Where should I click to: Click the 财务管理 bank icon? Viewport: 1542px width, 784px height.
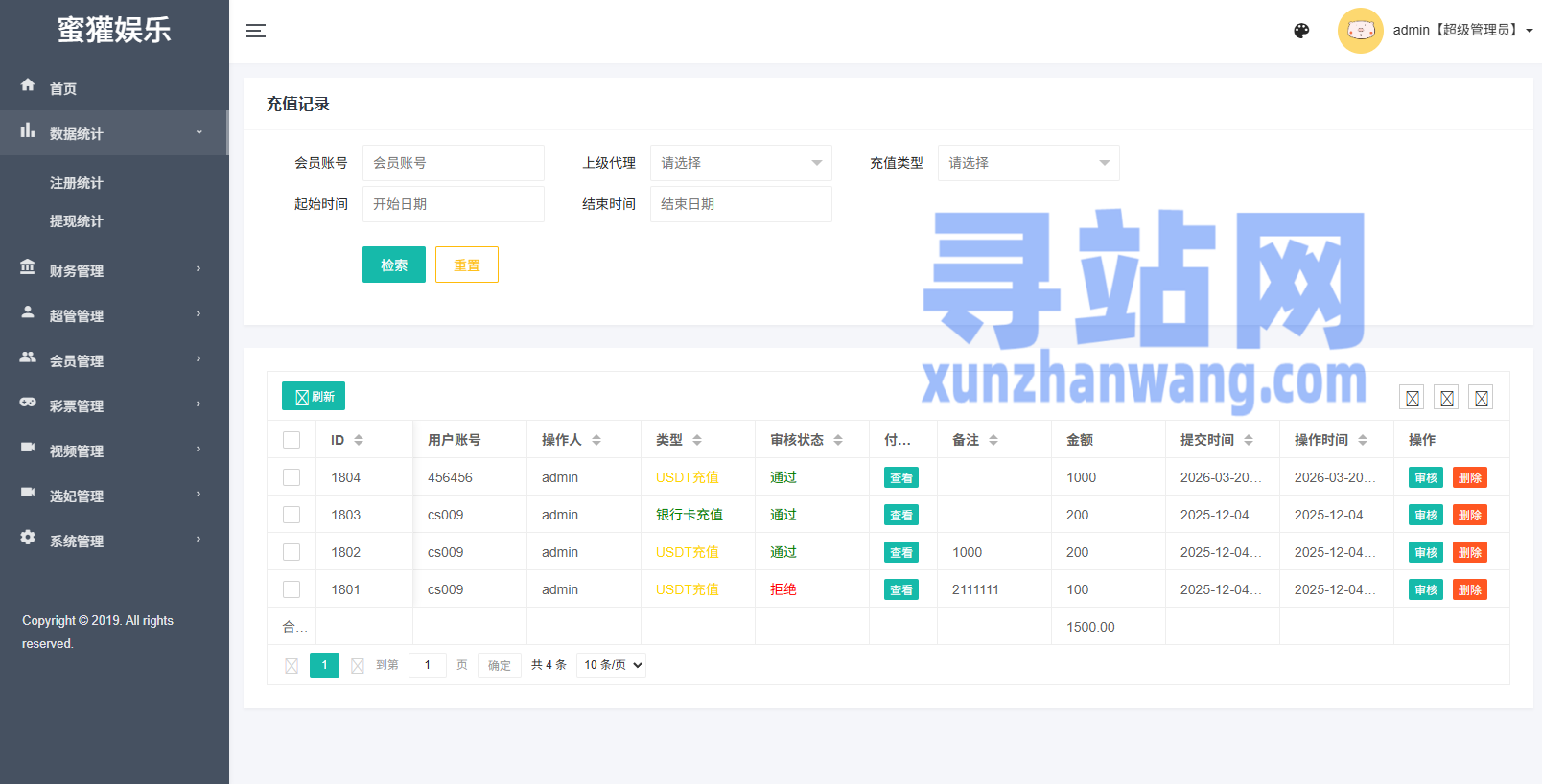click(x=28, y=267)
